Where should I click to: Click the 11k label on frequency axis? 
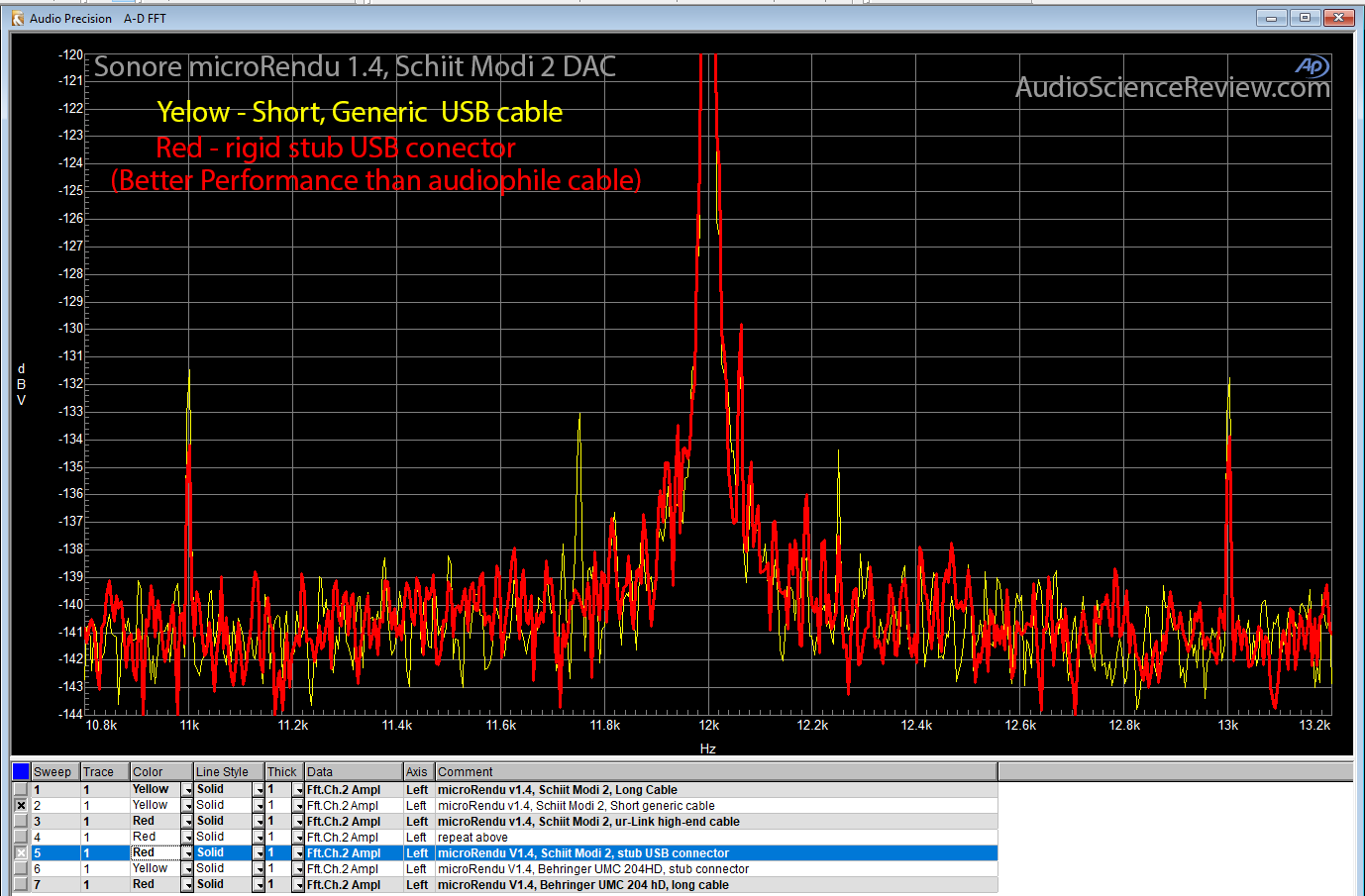pos(189,726)
